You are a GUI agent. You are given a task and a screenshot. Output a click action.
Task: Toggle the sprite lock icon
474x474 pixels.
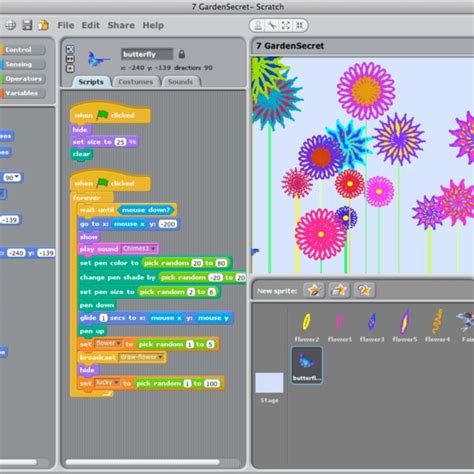click(x=182, y=54)
